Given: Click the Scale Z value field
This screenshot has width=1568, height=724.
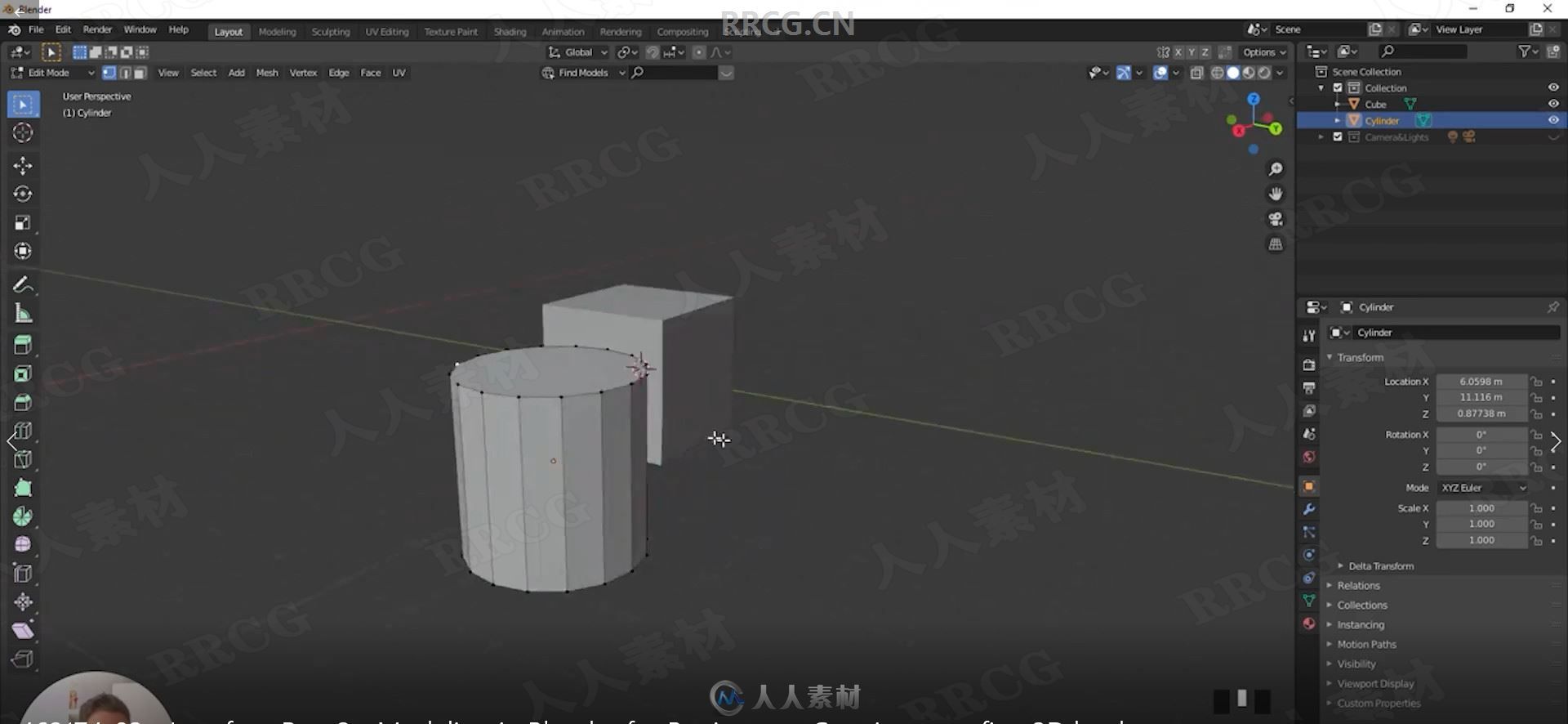Looking at the screenshot, I should (1481, 540).
